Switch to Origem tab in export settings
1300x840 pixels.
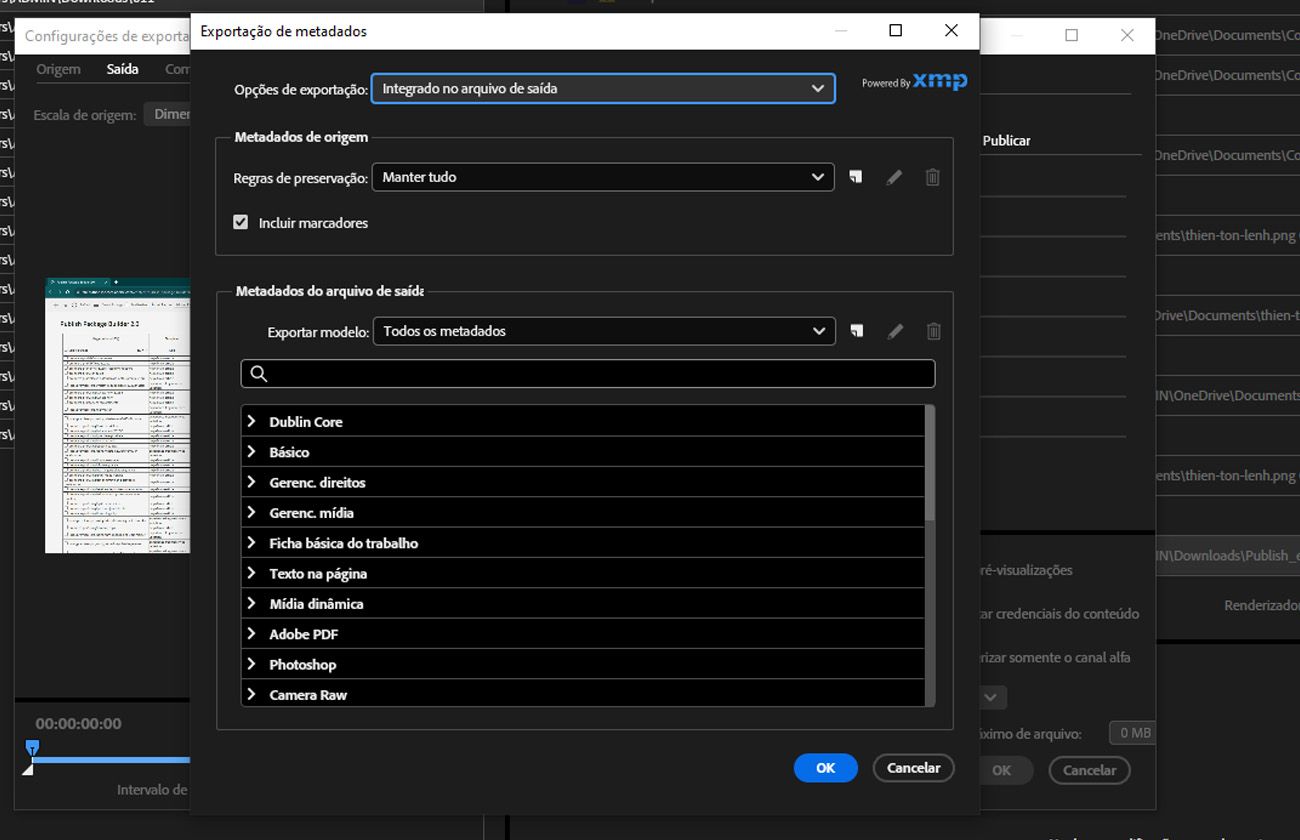(58, 69)
